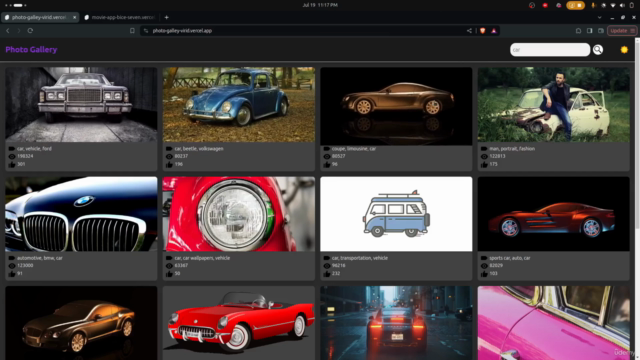Click tags text 'car, beetle, volkswagen'
The image size is (640, 360).
[199, 149]
